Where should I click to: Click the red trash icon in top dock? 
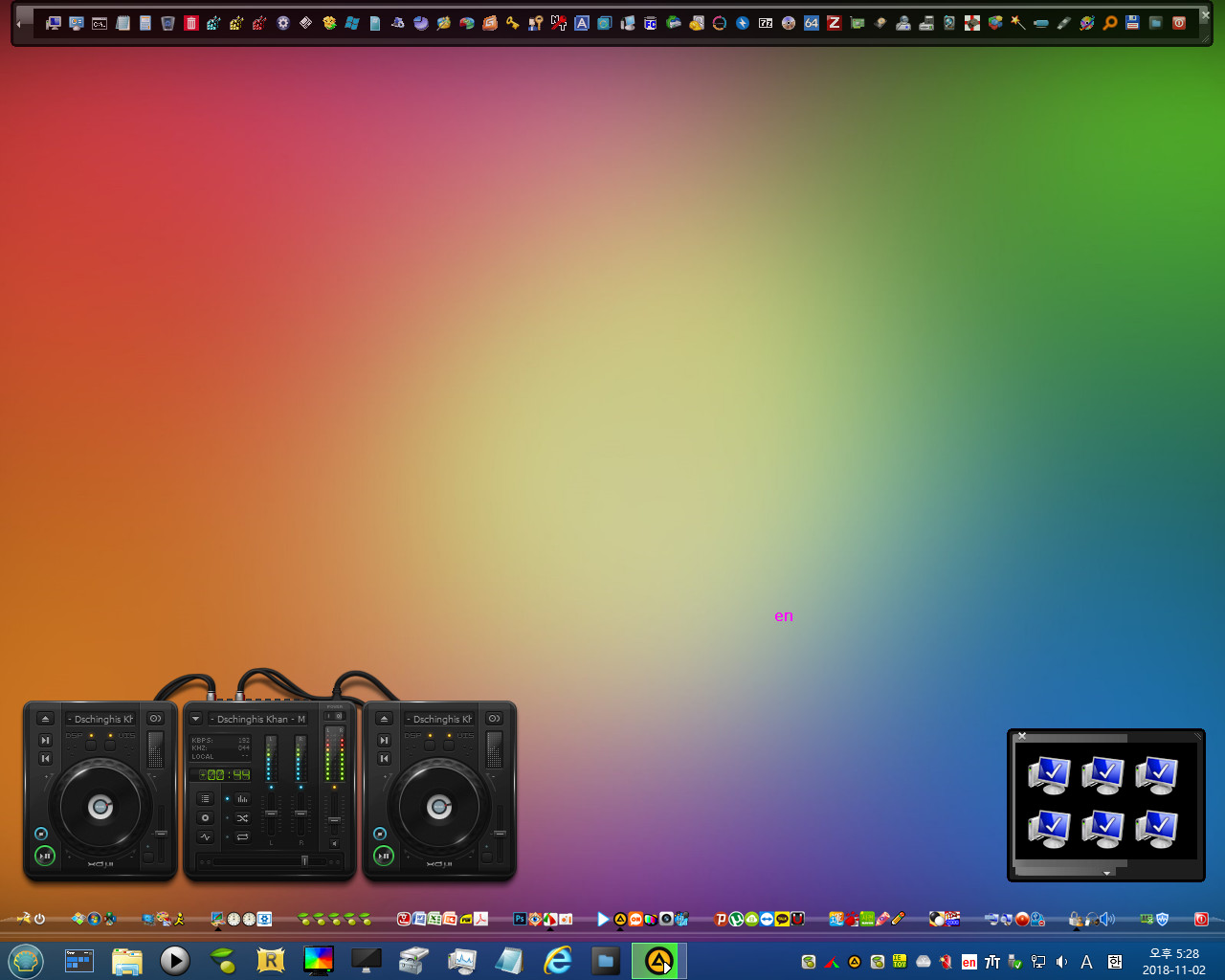click(191, 23)
